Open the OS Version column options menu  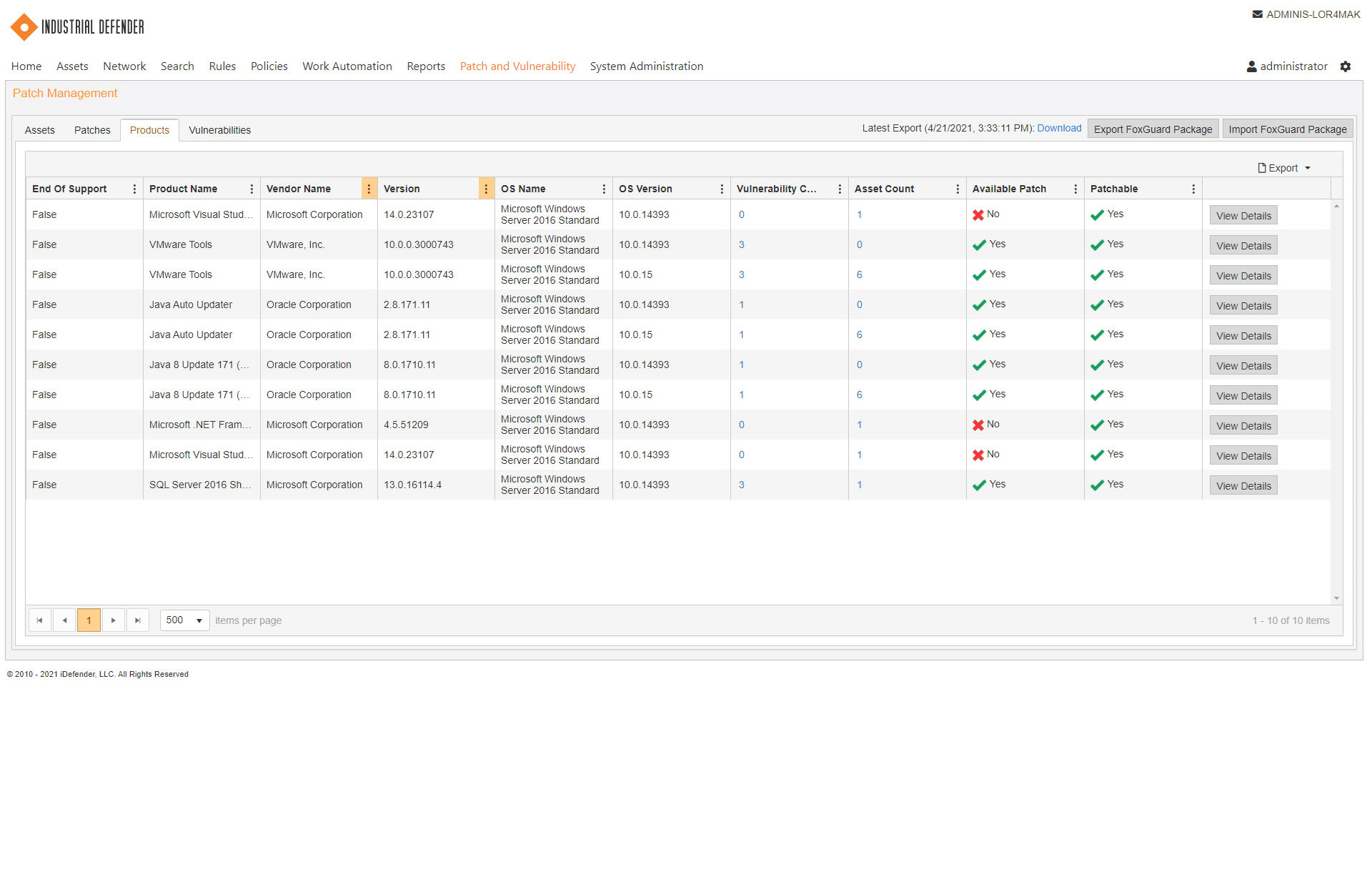pyautogui.click(x=721, y=188)
